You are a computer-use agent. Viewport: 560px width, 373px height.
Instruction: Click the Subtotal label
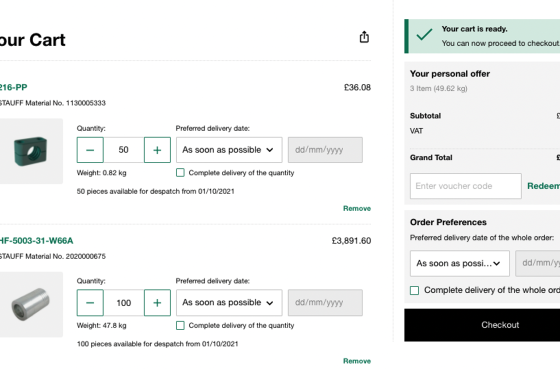425,116
